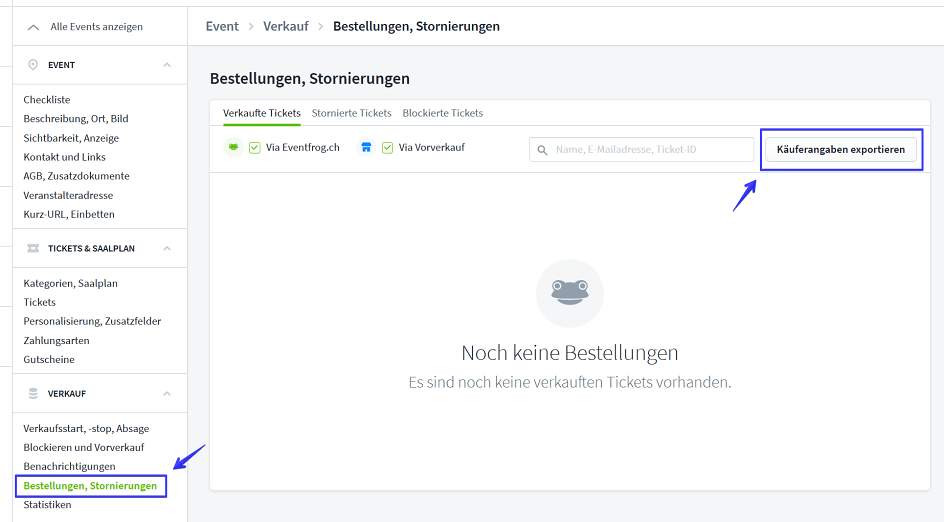Click the green Eventfrog frog icon

click(x=233, y=148)
